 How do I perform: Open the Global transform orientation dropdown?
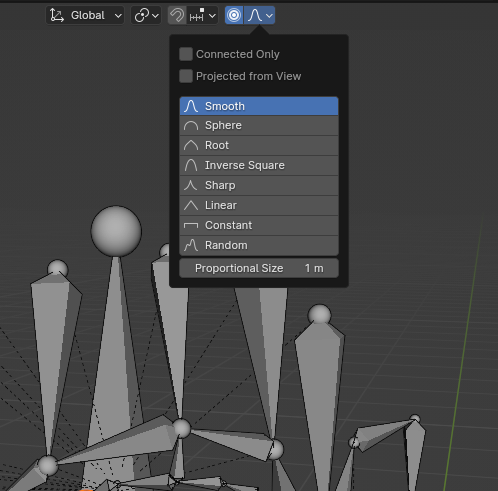click(85, 15)
